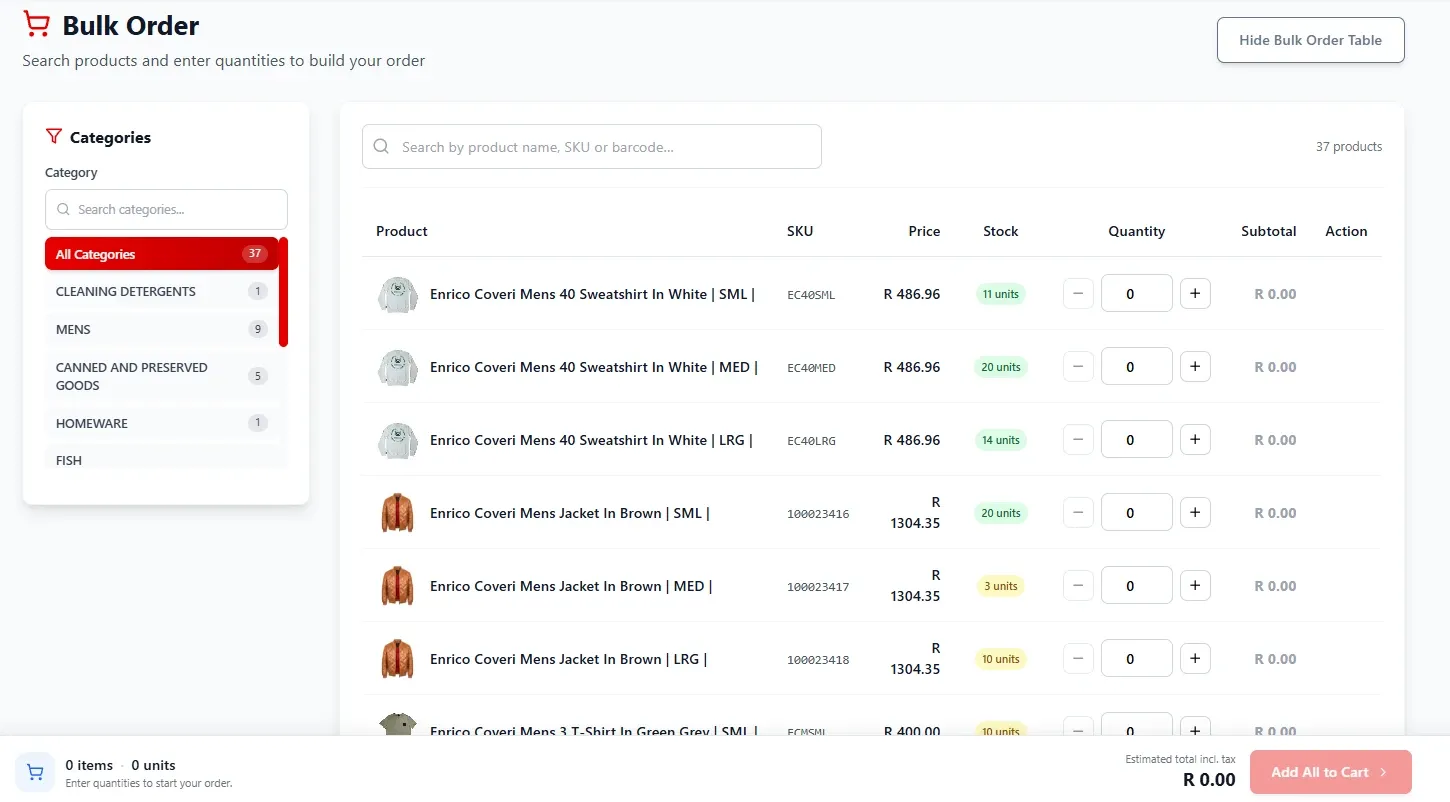The image size is (1450, 802).
Task: Click the red categories list scrollbar
Action: pyautogui.click(x=283, y=291)
